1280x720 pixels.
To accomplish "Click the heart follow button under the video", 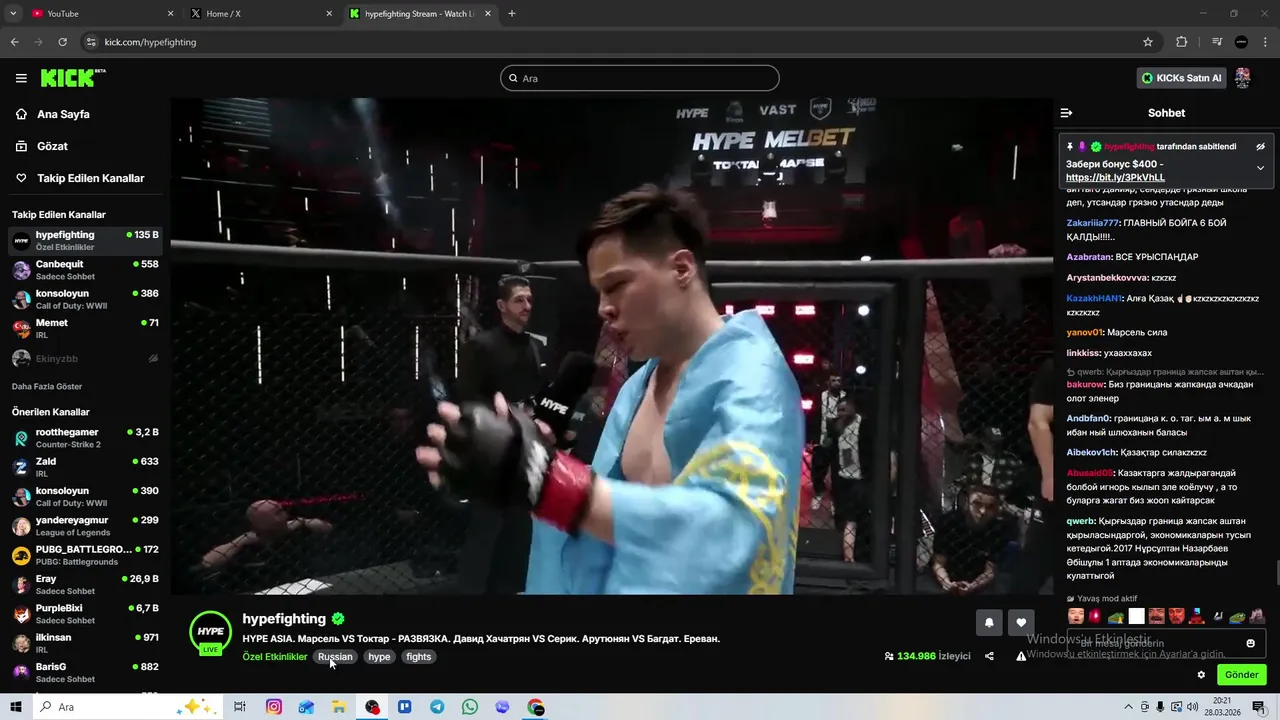I will click(x=1021, y=622).
